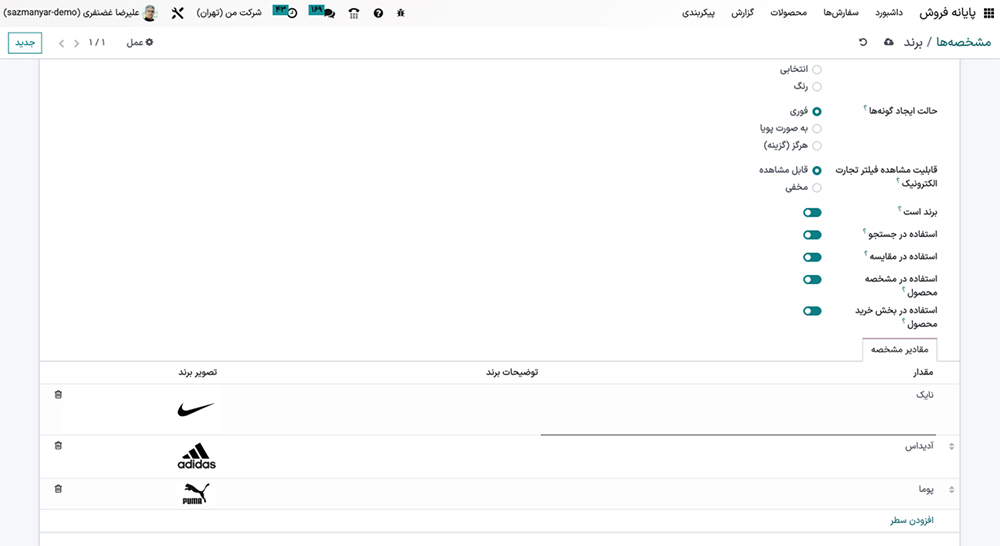Click the پایانه فروش app title
The image size is (1000, 546).
point(947,13)
